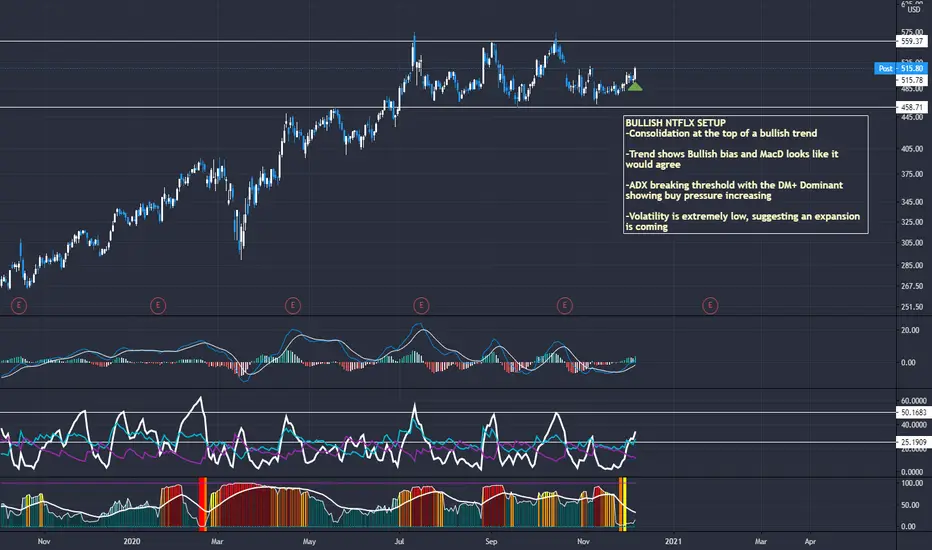Click the 285.00 price axis value

912,265
